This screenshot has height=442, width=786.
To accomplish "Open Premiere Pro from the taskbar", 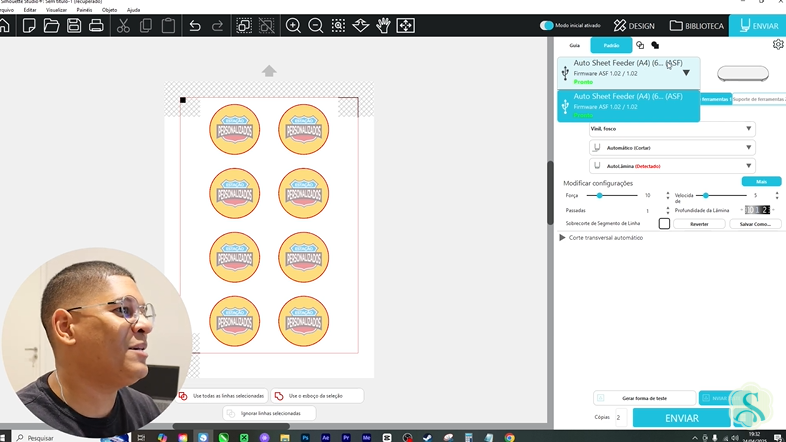I will coord(346,437).
